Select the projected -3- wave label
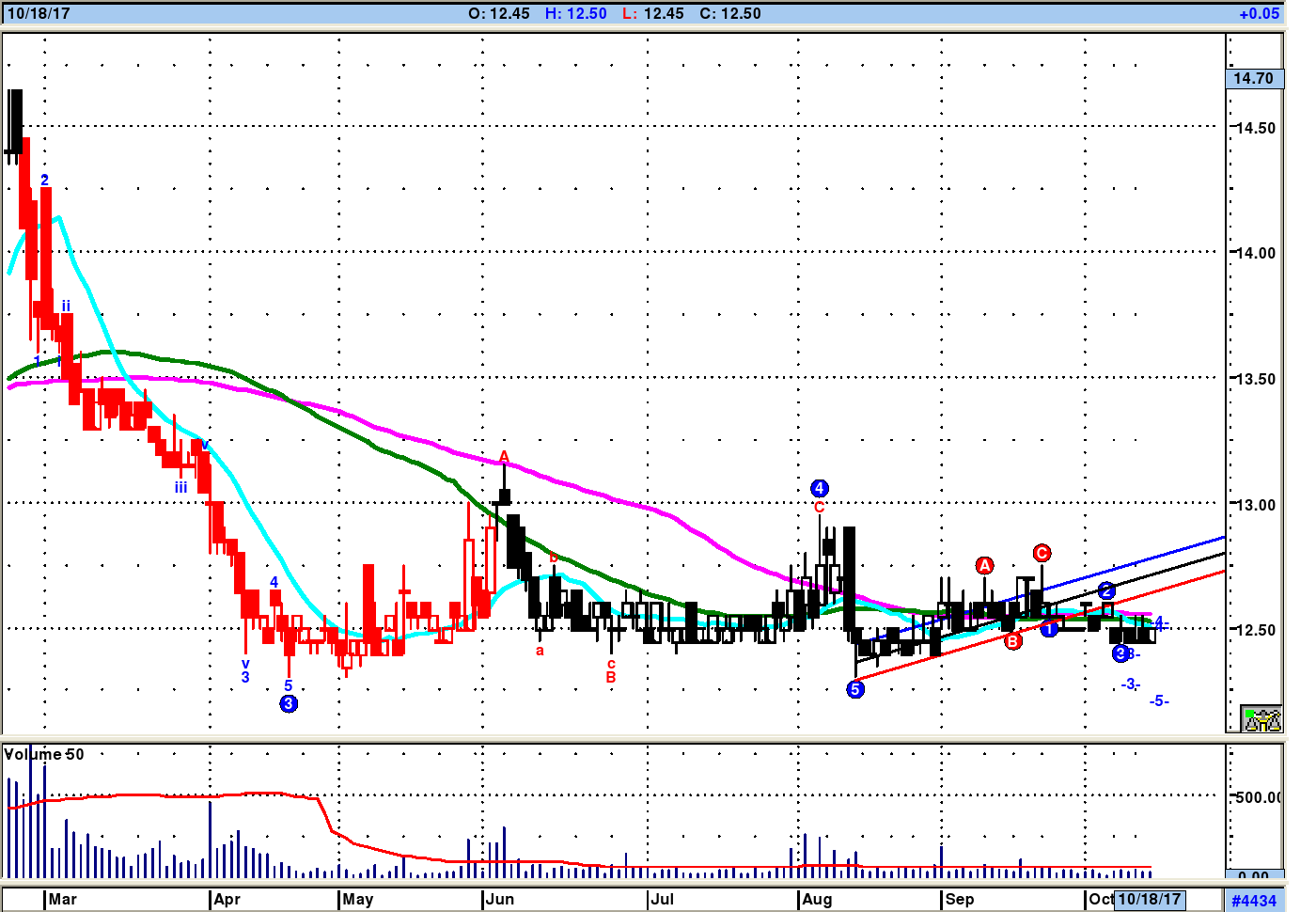 point(1131,684)
